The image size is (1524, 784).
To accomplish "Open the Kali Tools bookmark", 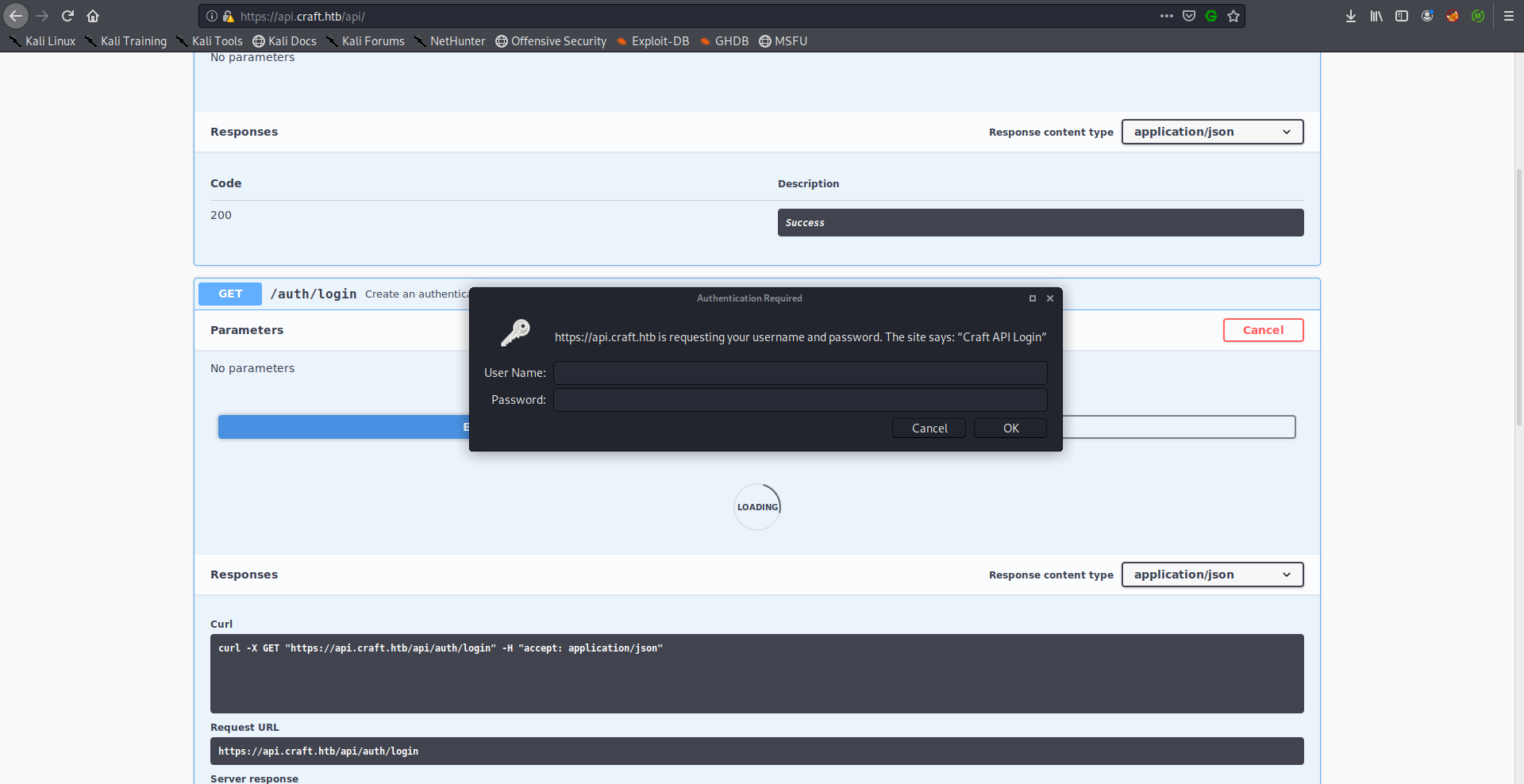I will pyautogui.click(x=210, y=41).
